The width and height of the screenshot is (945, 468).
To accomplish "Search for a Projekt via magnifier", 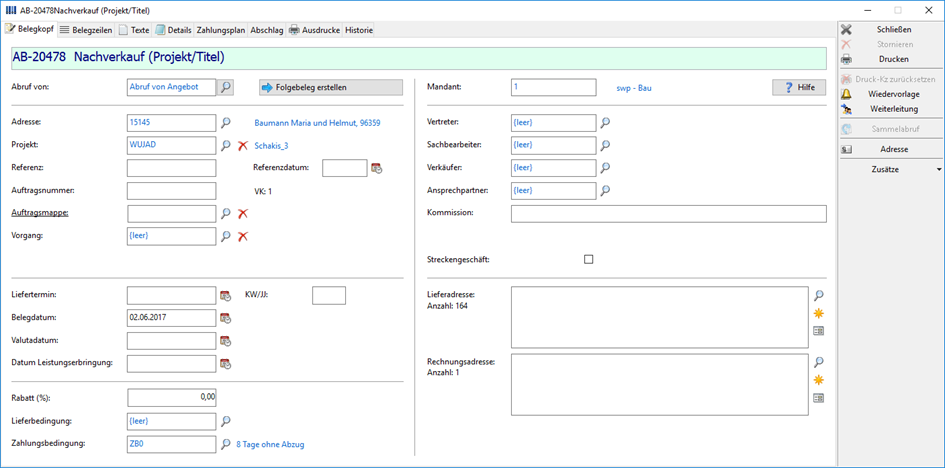I will coord(225,145).
